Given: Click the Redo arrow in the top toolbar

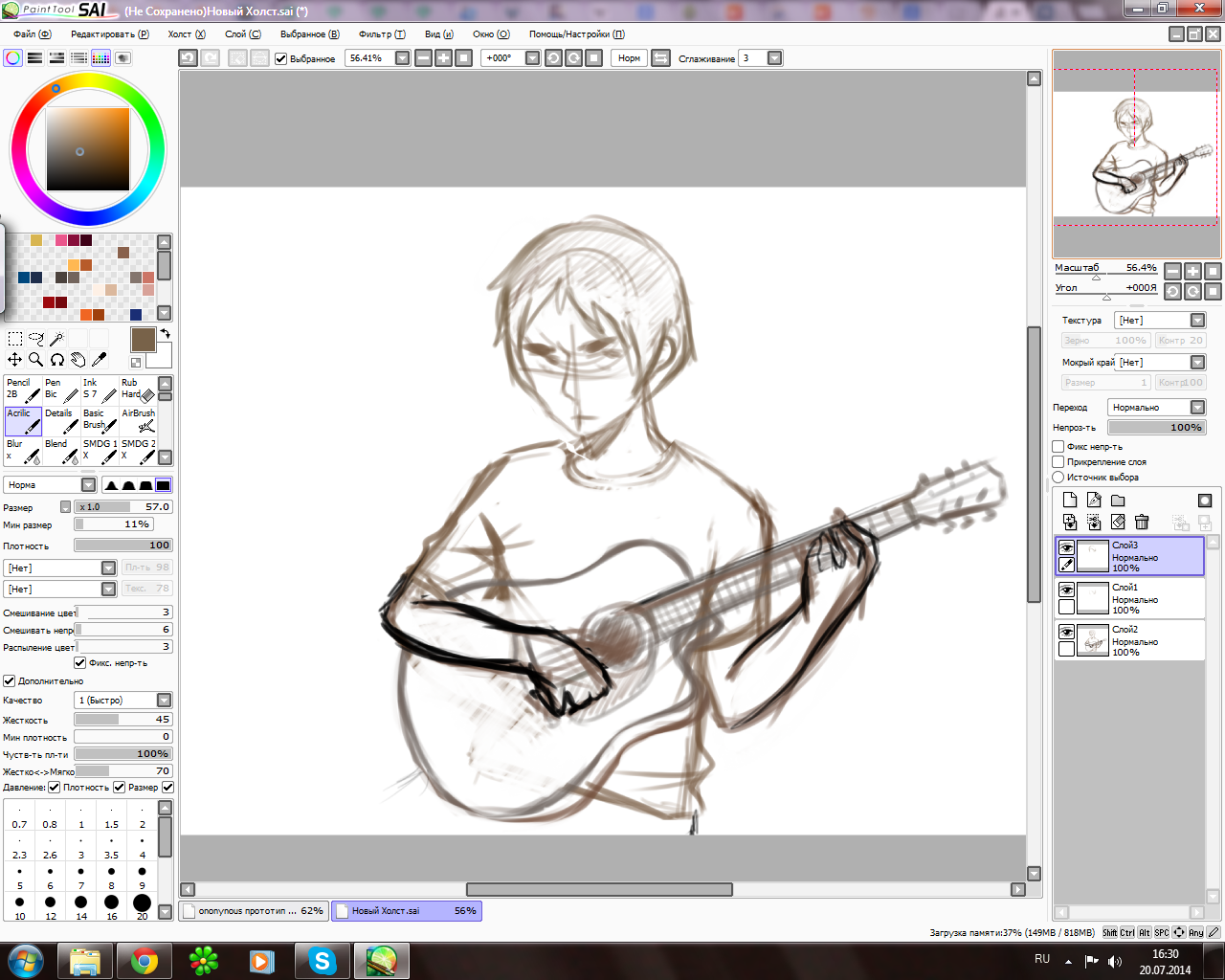Looking at the screenshot, I should point(210,58).
